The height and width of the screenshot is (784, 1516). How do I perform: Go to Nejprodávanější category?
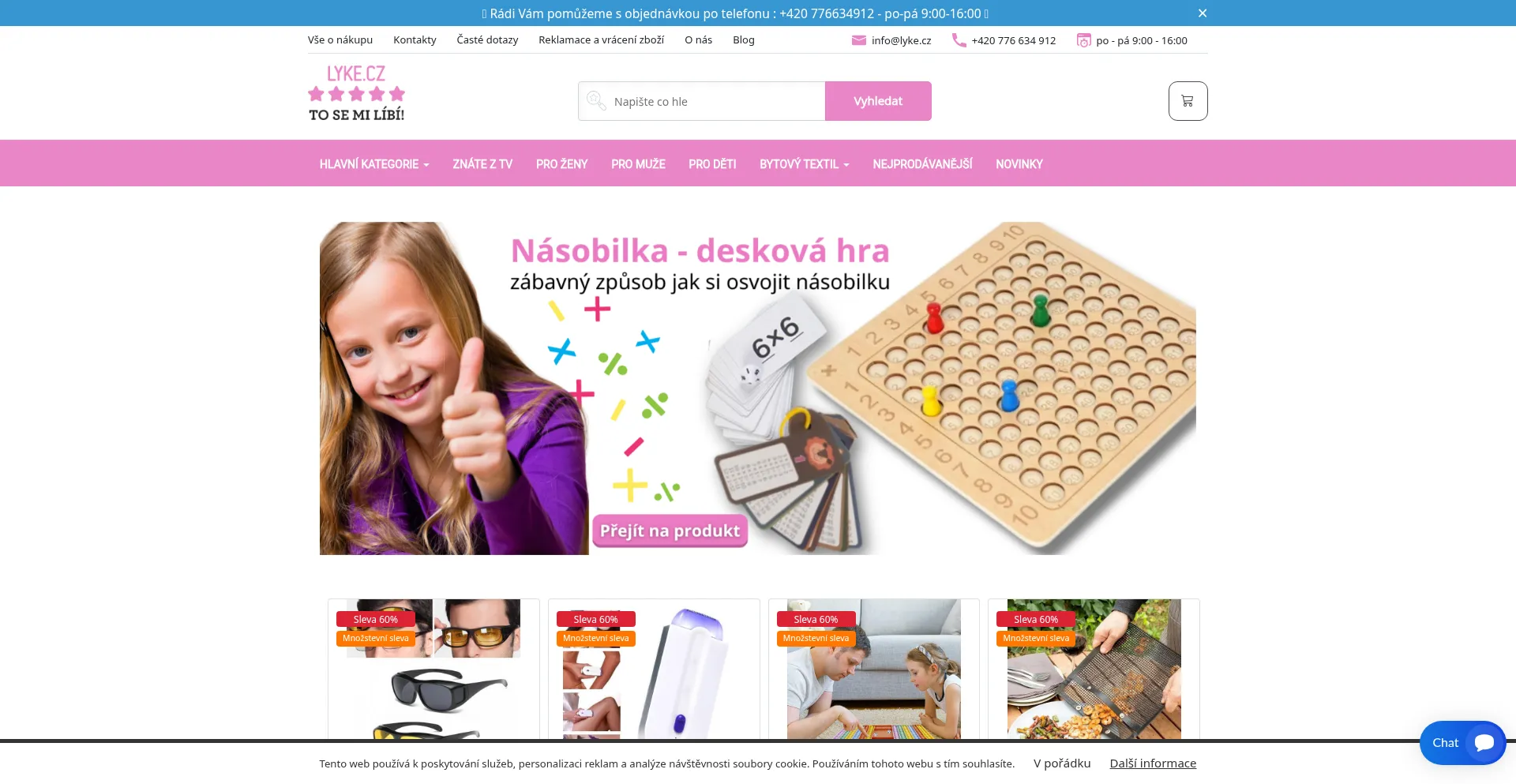(922, 164)
